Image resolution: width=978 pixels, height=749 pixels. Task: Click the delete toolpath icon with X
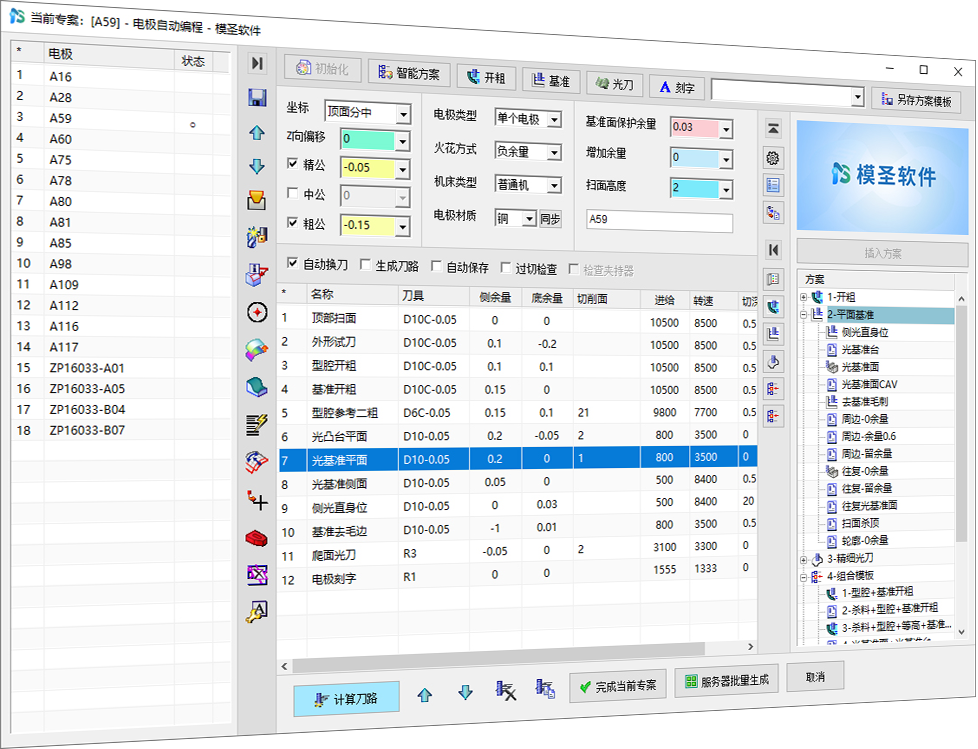point(506,689)
